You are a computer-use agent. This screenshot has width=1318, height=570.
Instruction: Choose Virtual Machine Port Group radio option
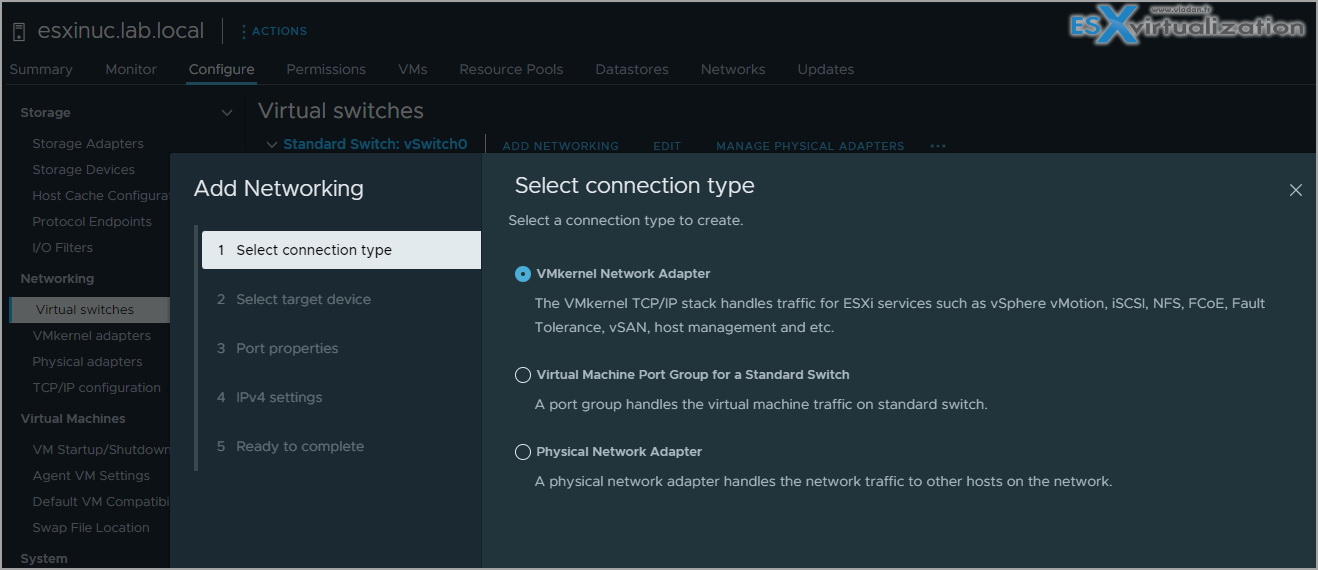click(522, 375)
